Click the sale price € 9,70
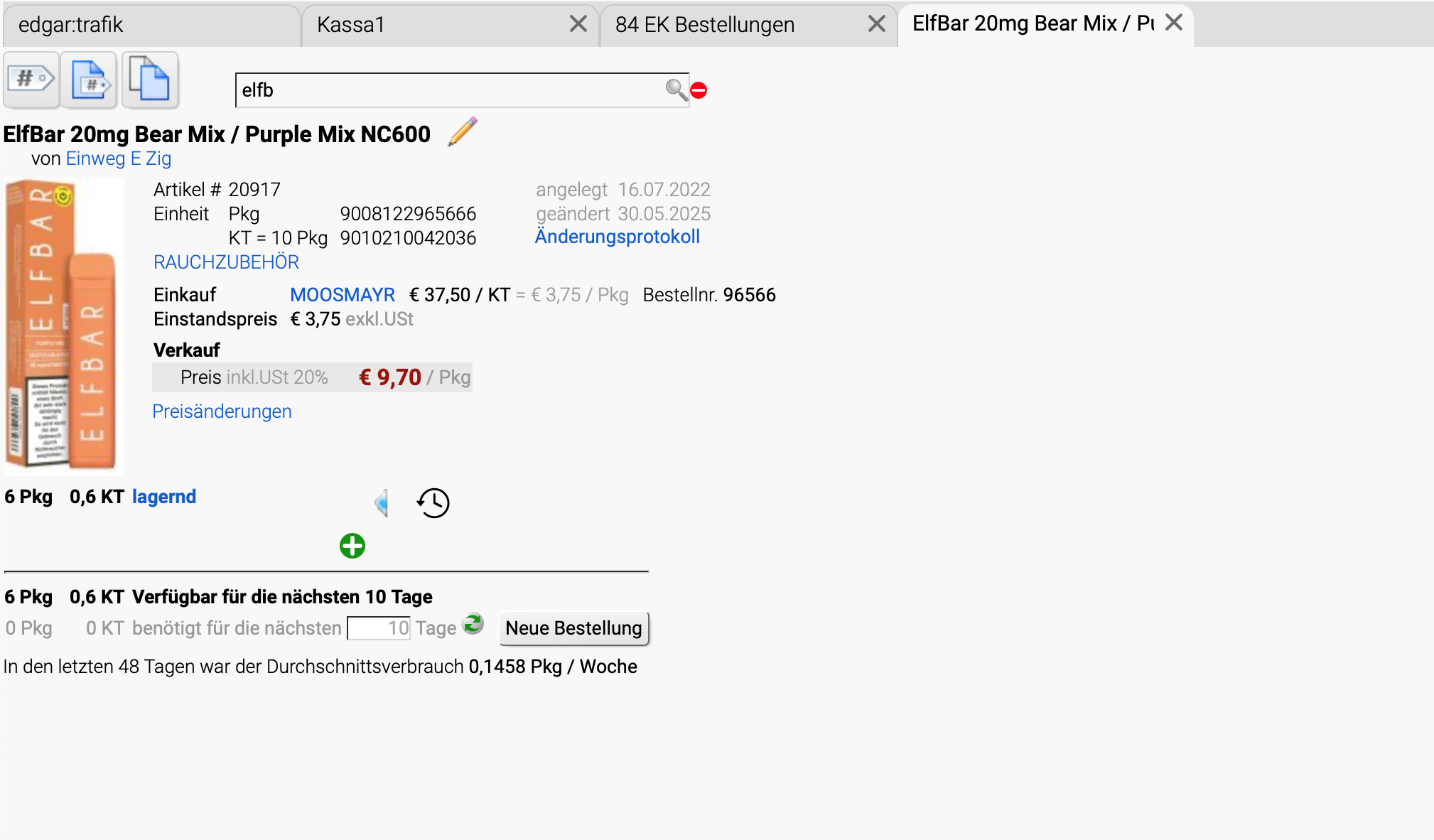 tap(390, 377)
